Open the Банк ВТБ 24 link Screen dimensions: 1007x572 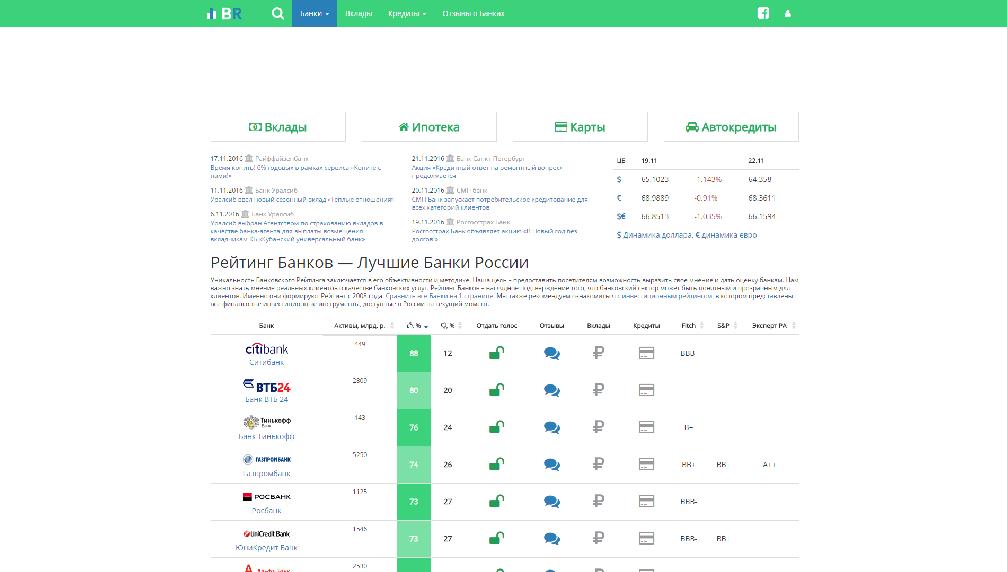pyautogui.click(x=267, y=399)
